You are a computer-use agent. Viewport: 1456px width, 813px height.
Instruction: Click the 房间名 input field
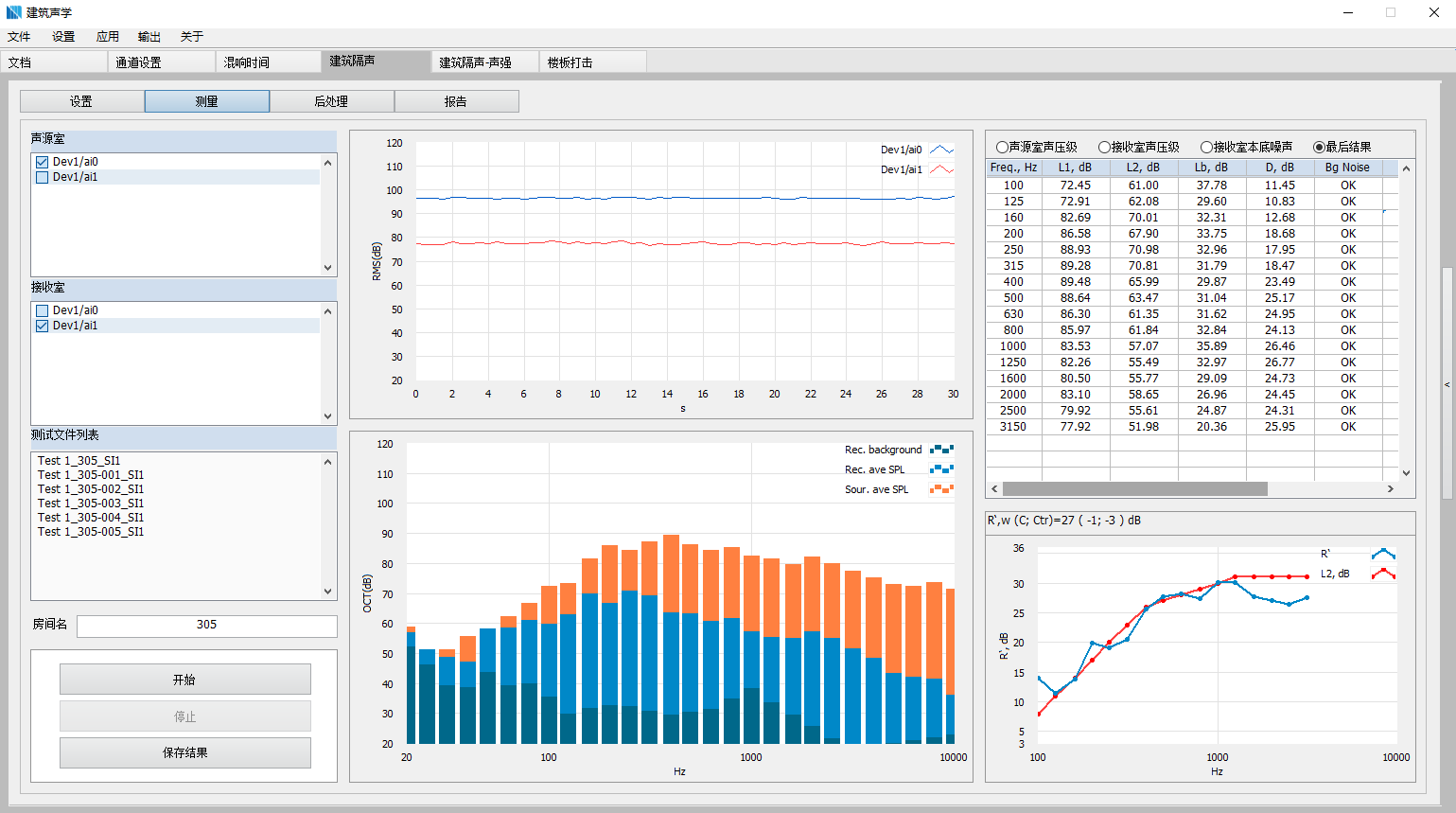206,625
